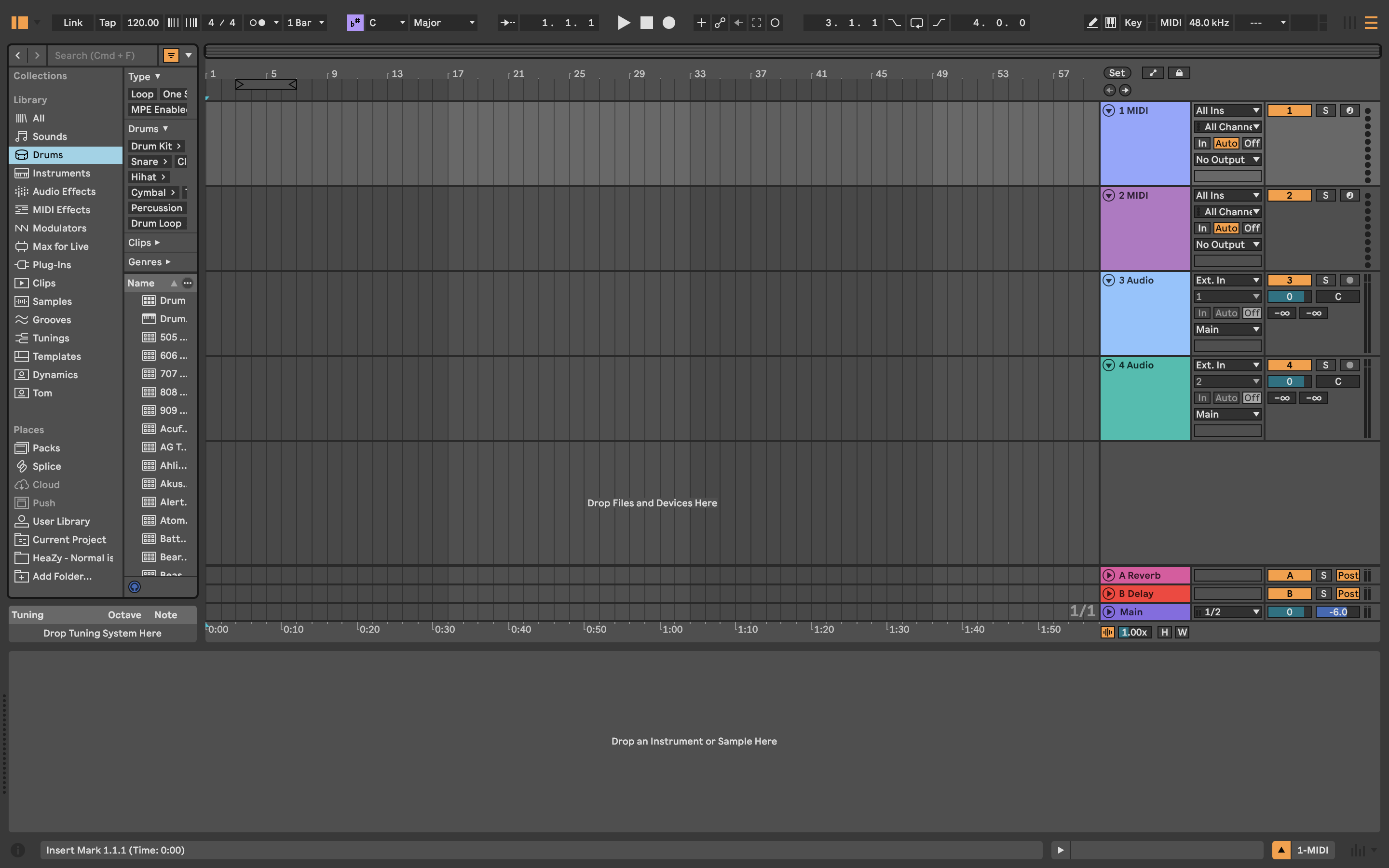Click the Main -6.0 cue volume
Image resolution: width=1389 pixels, height=868 pixels.
coord(1337,612)
